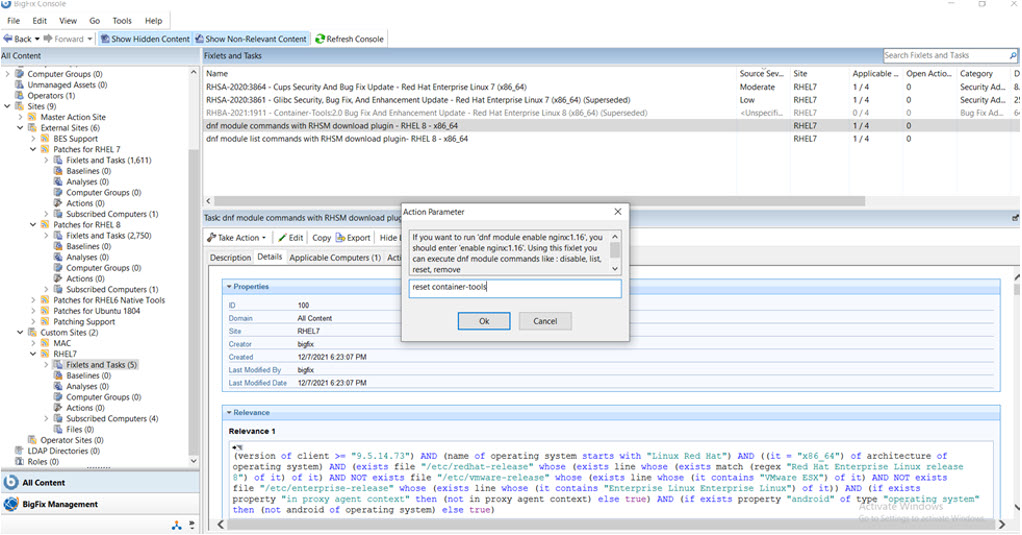Image resolution: width=1022 pixels, height=535 pixels.
Task: Click the Export icon in task toolbar
Action: click(x=340, y=238)
